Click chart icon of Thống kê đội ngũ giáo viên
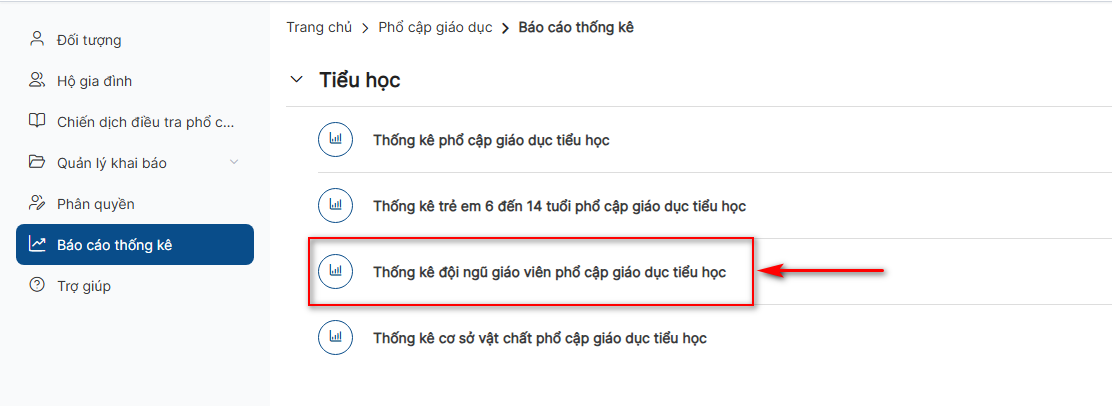1112x406 pixels. [x=335, y=271]
